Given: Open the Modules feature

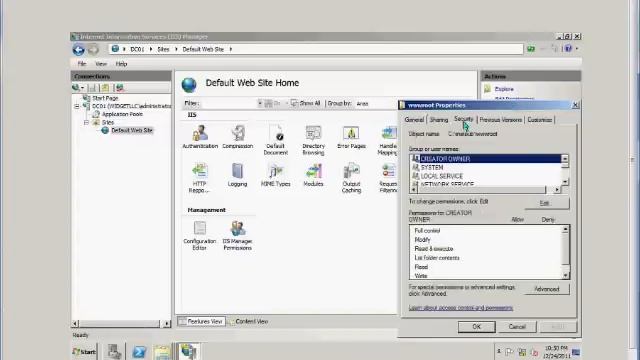Looking at the screenshot, I should click(313, 175).
